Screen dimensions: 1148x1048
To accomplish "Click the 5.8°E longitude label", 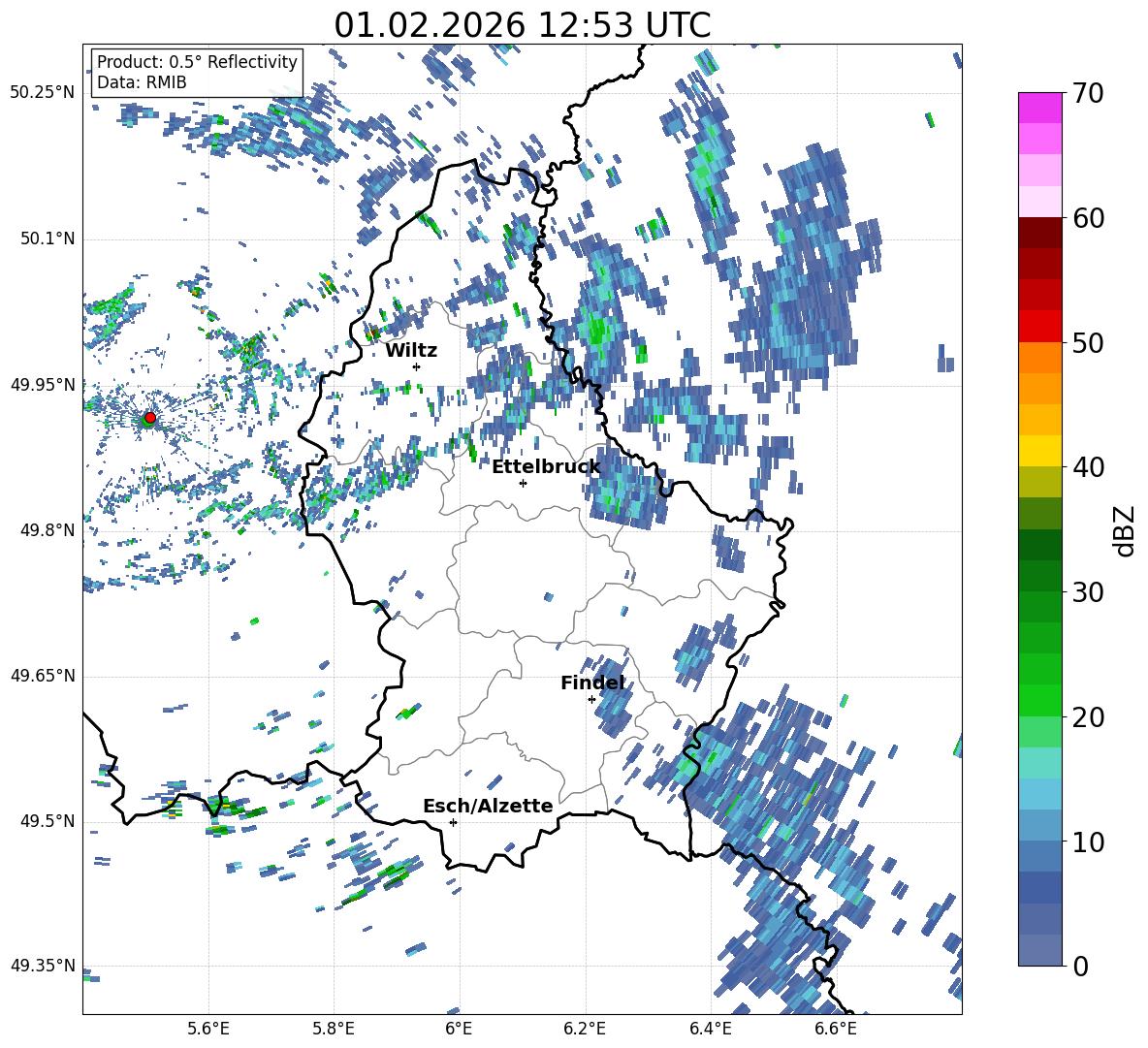I will point(334,1029).
